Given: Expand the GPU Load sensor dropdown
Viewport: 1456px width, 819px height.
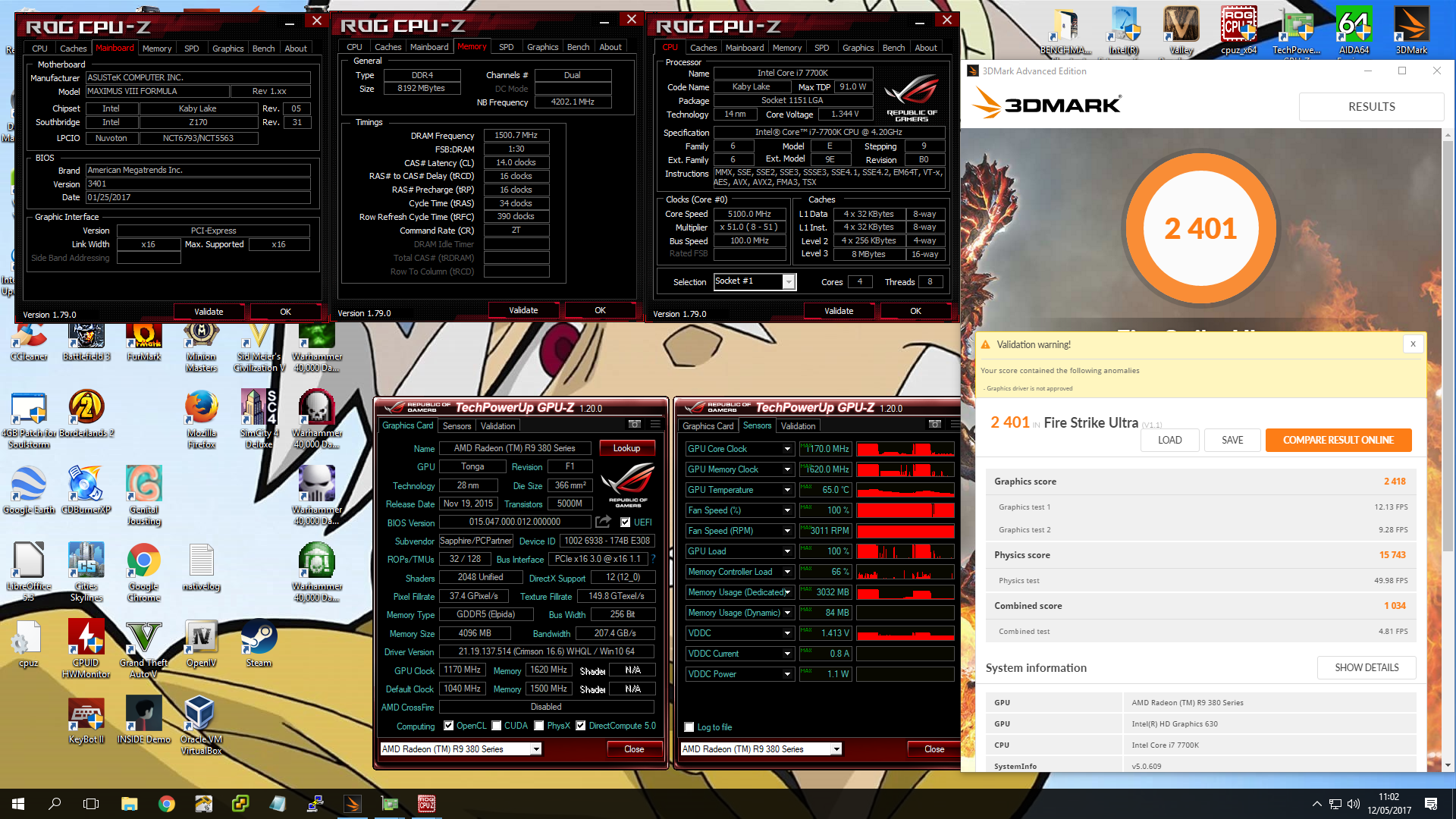Looking at the screenshot, I should coord(787,551).
